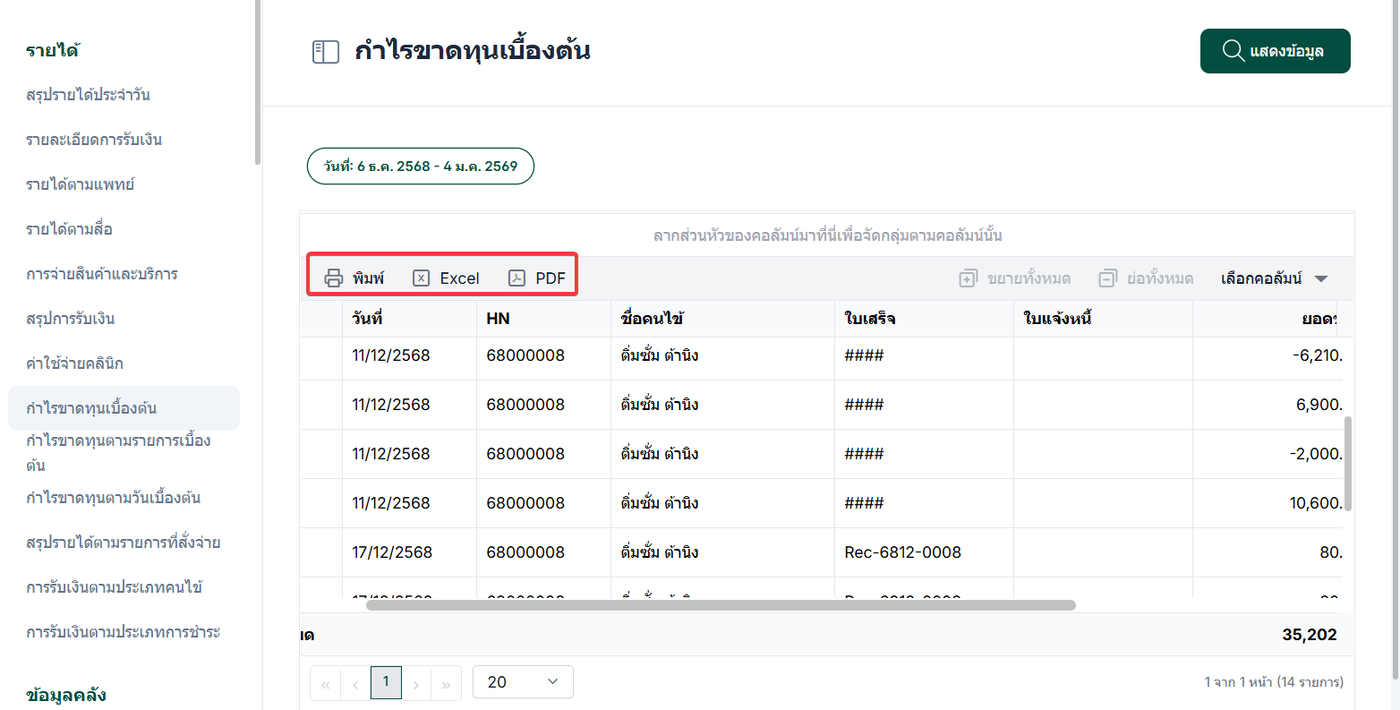
Task: Export the table via Excel icon
Action: point(422,278)
